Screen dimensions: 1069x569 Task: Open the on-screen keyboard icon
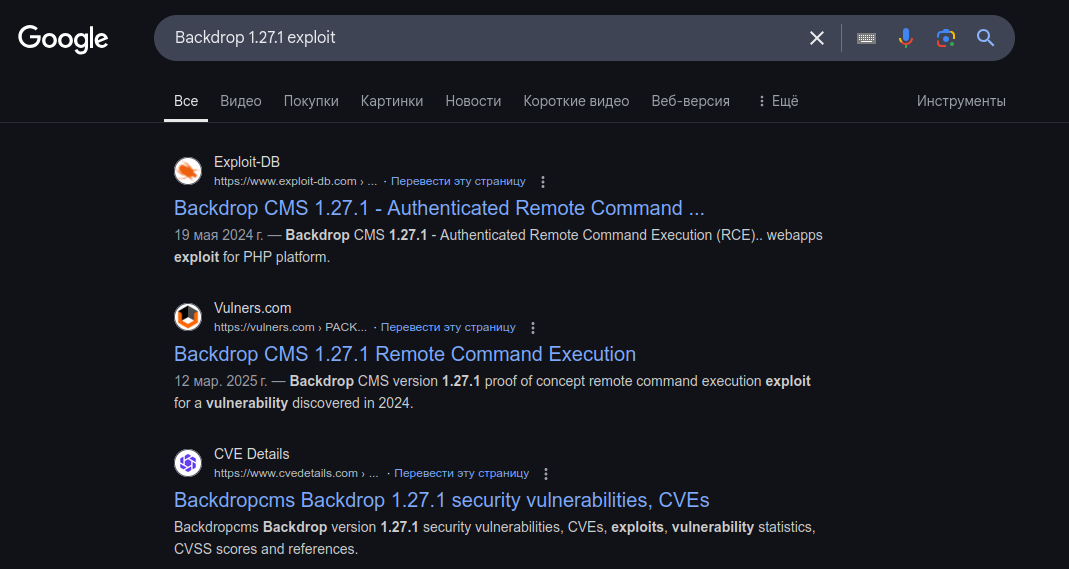coord(867,38)
